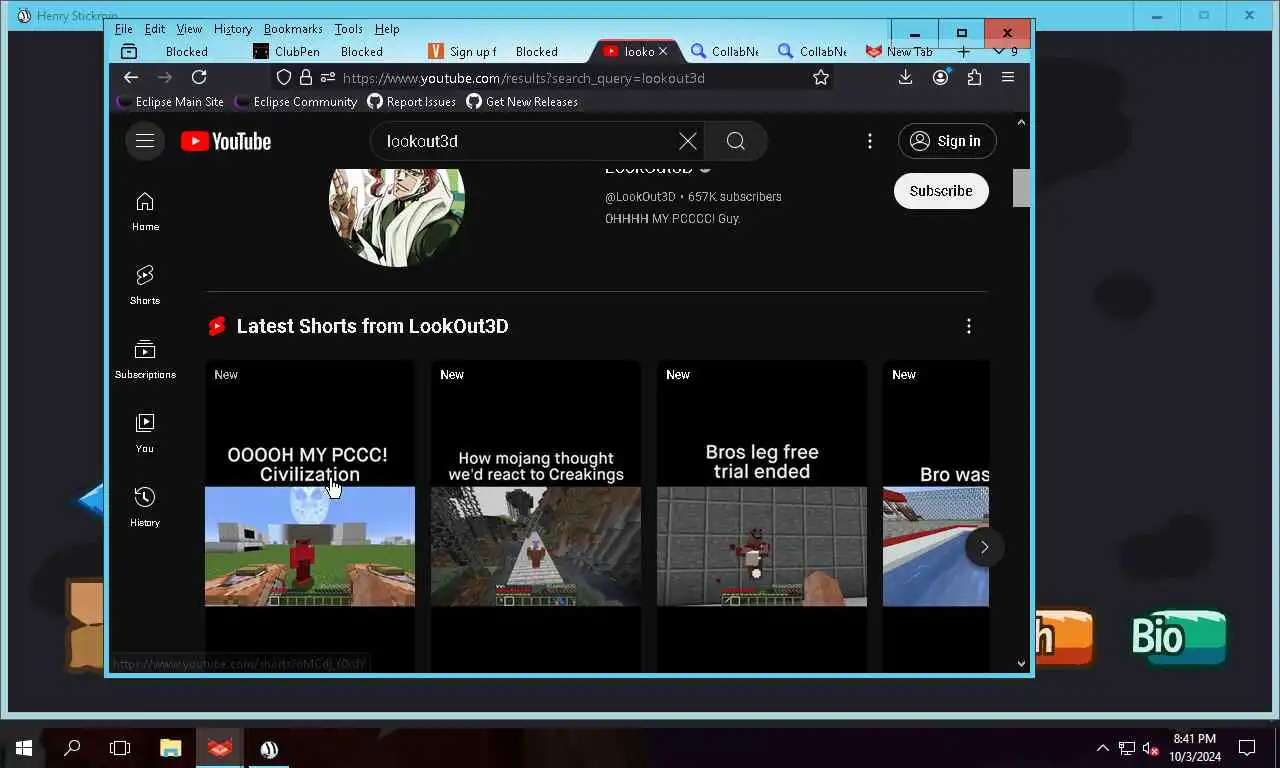Viewport: 1280px width, 768px height.
Task: Play the Bros leg free trial ended short
Action: [x=762, y=516]
